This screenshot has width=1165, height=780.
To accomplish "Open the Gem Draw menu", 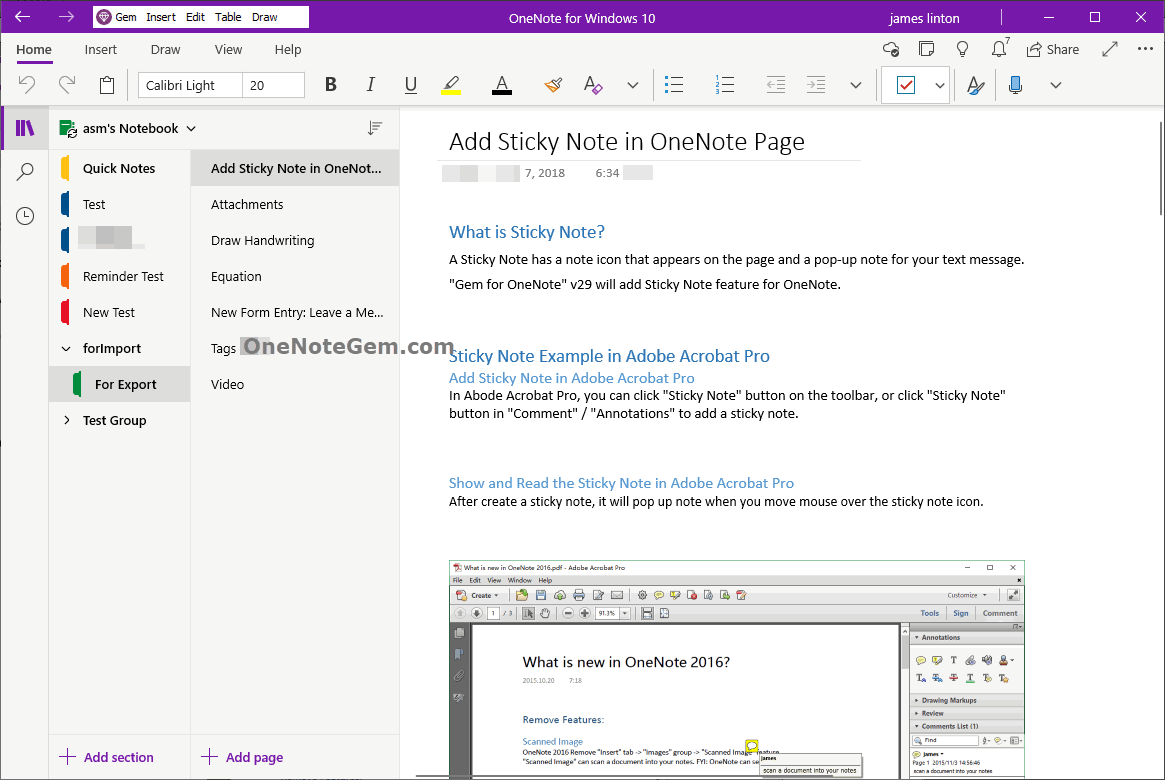I will click(x=265, y=17).
